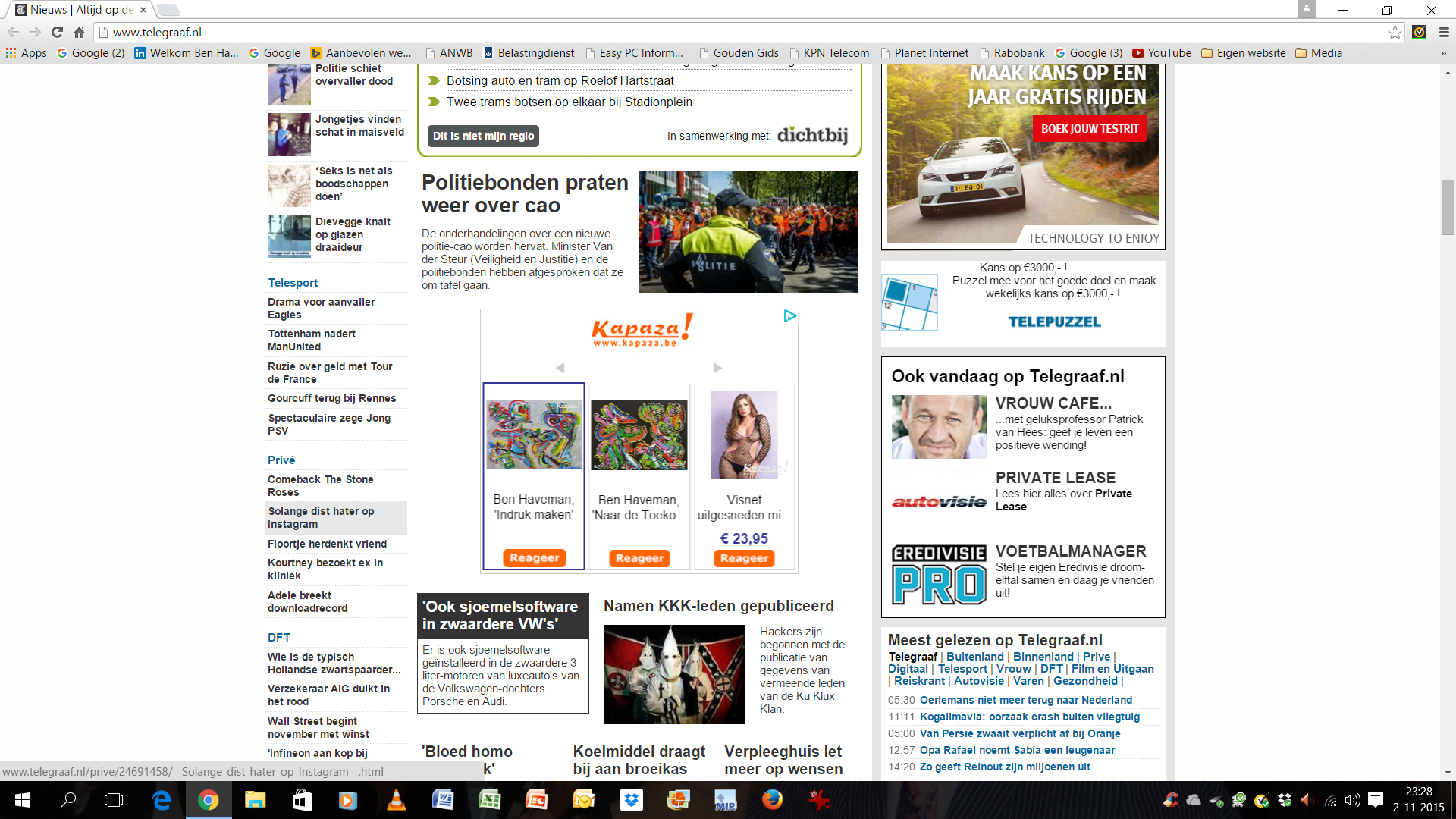The height and width of the screenshot is (819, 1456).
Task: Open 'Twee trams botsen op elkaar bij Stadionplein'
Action: [x=569, y=102]
